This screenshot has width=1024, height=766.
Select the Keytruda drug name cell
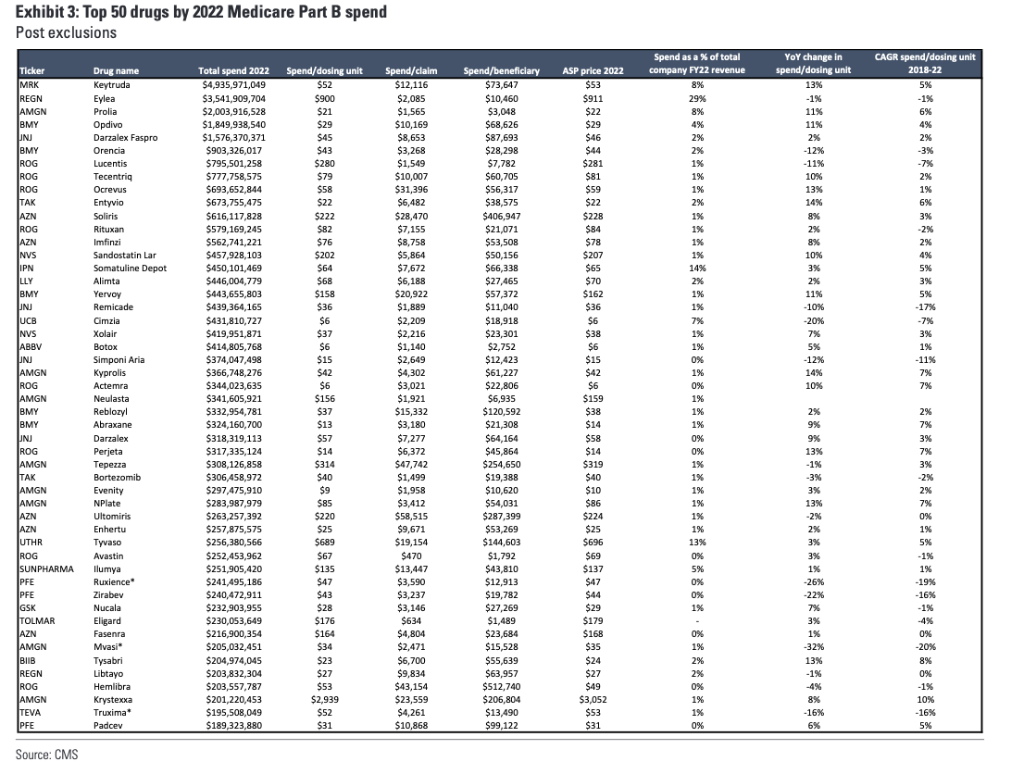tap(112, 85)
